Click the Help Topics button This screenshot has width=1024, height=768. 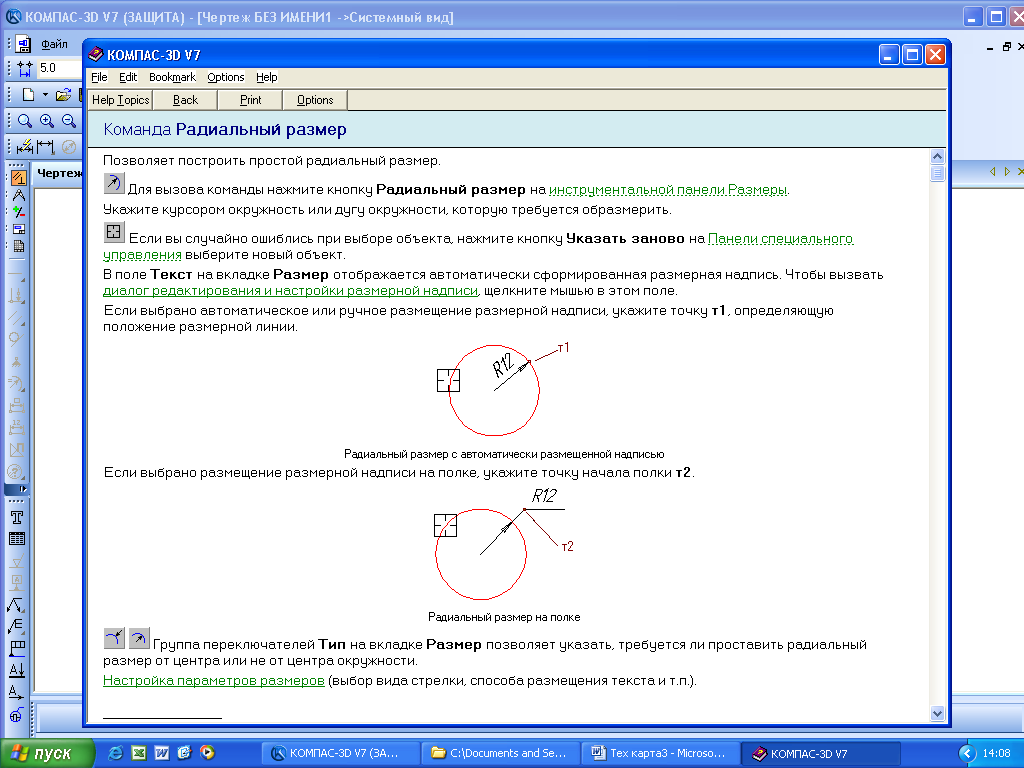120,100
